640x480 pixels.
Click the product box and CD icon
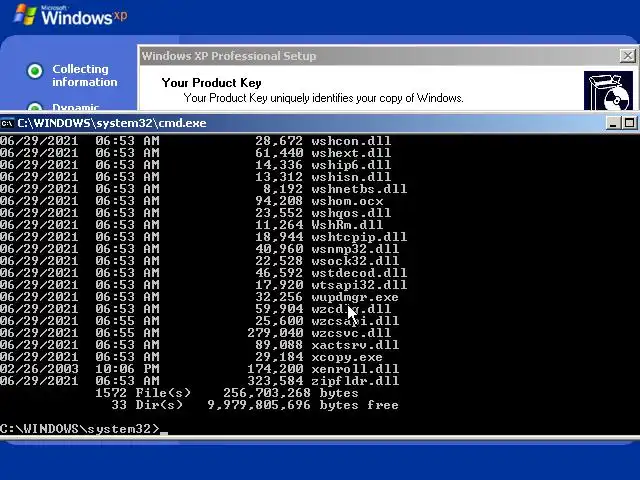608,91
